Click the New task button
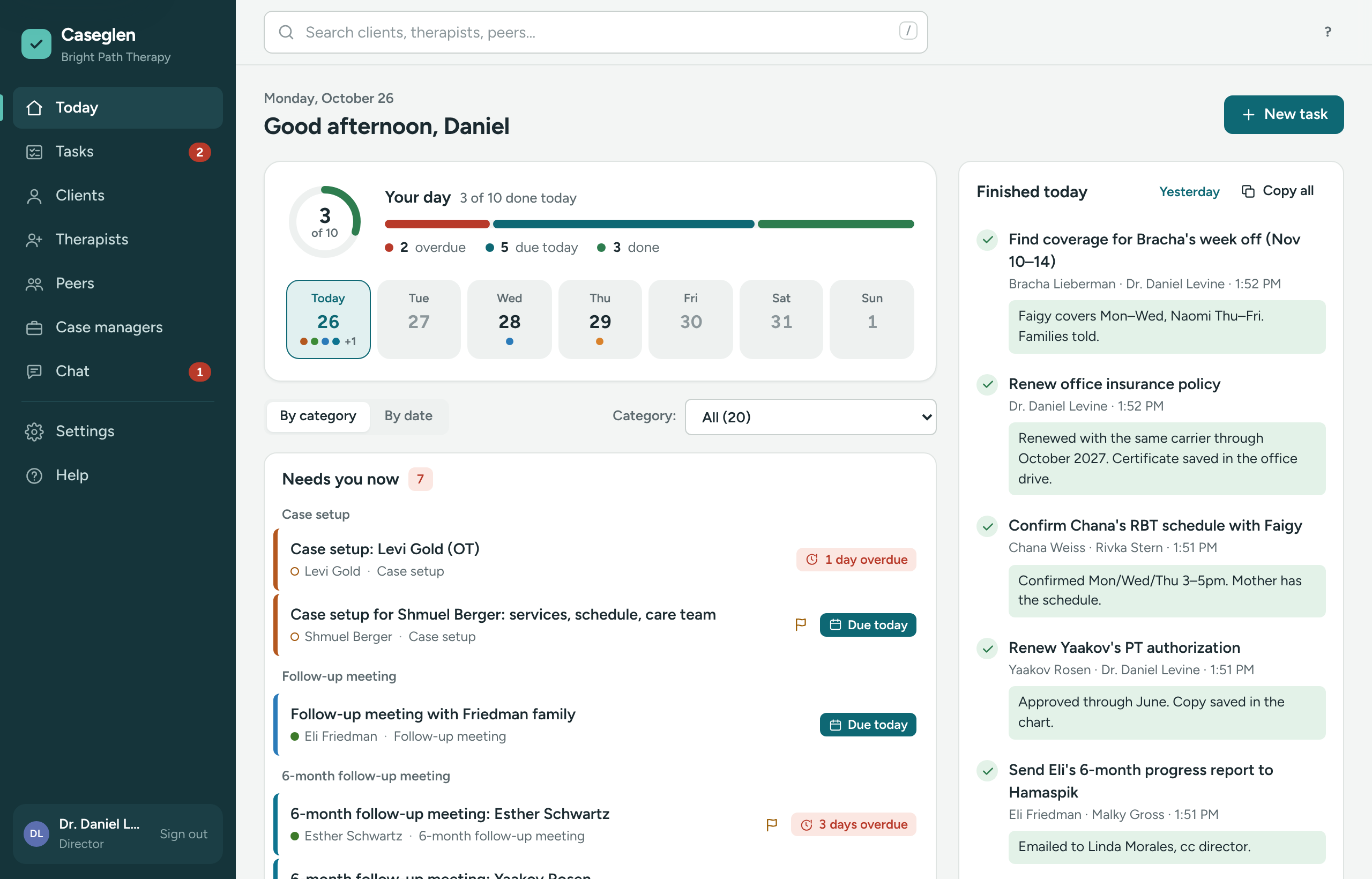The height and width of the screenshot is (879, 1372). (x=1284, y=114)
